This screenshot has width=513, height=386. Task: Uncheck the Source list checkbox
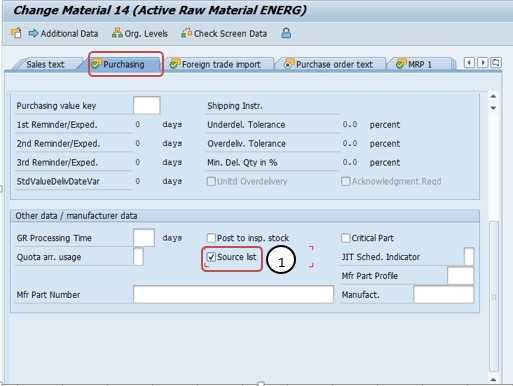211,257
